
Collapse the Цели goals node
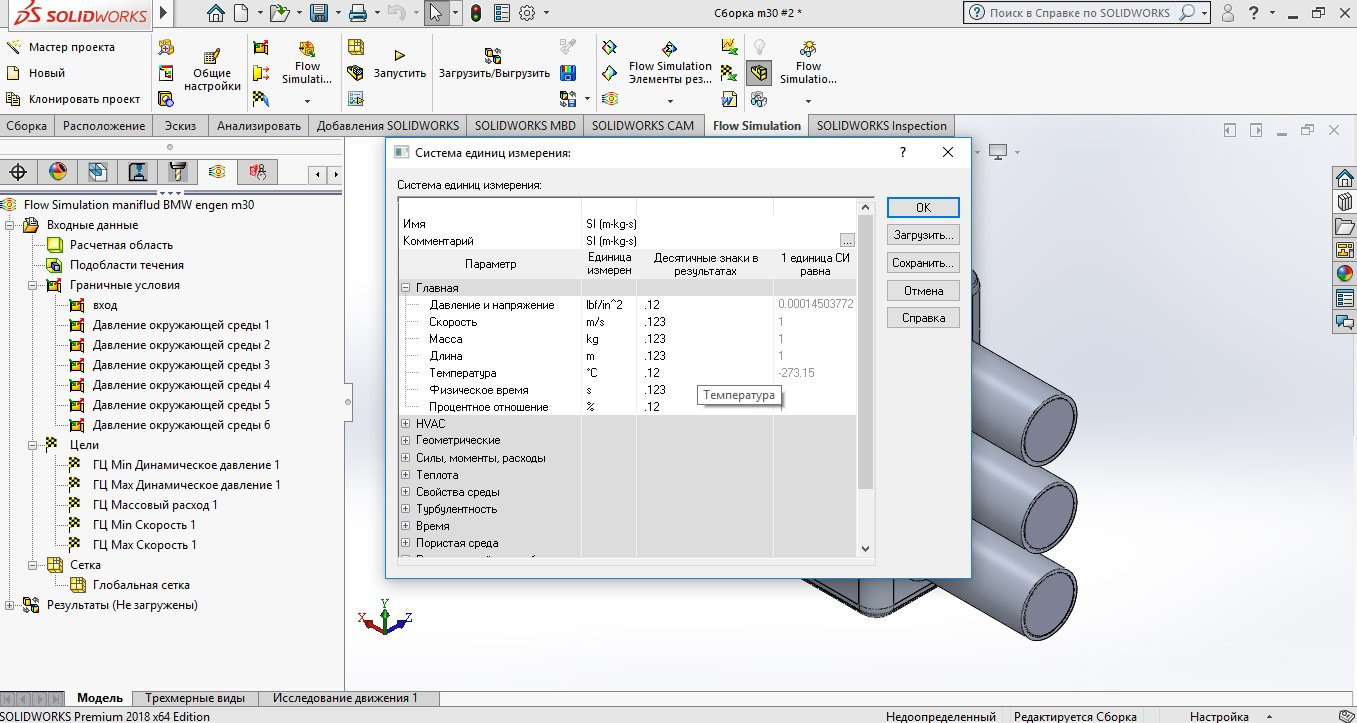[x=33, y=445]
